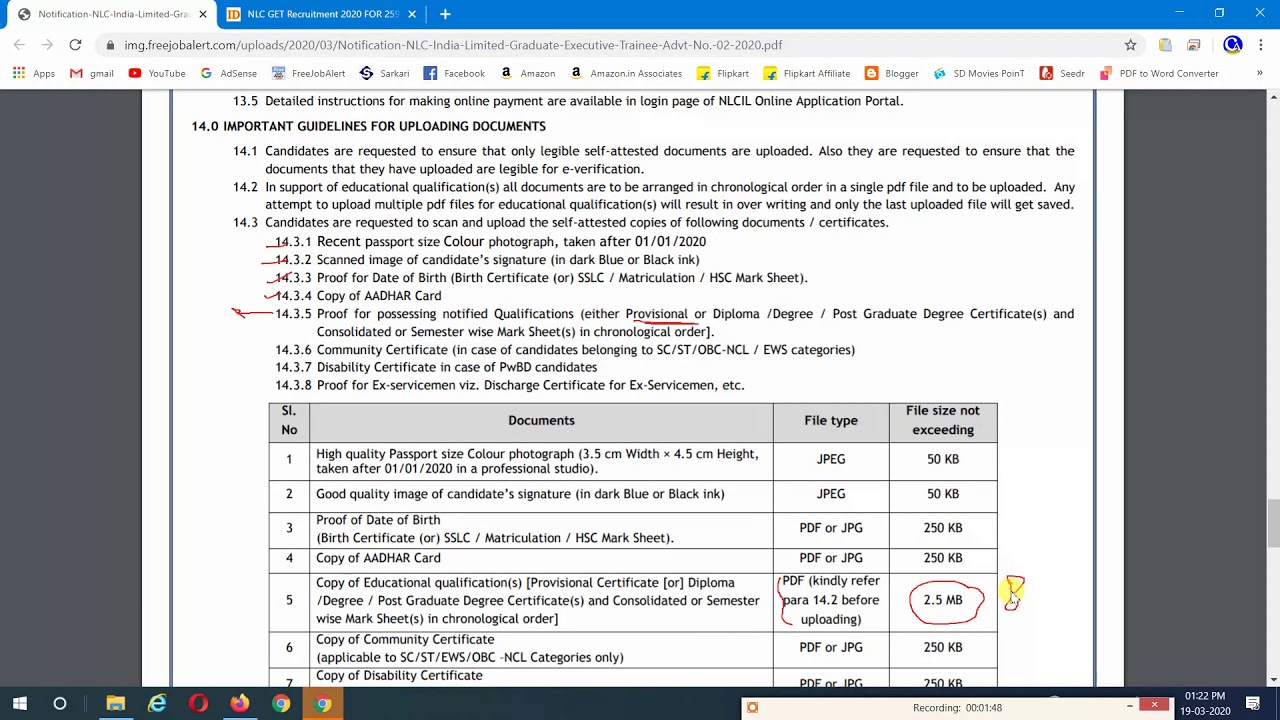Viewport: 1280px width, 720px height.
Task: Click '14.3.7 Disability Certificate in case of PwBD candidates'
Action: pos(436,367)
